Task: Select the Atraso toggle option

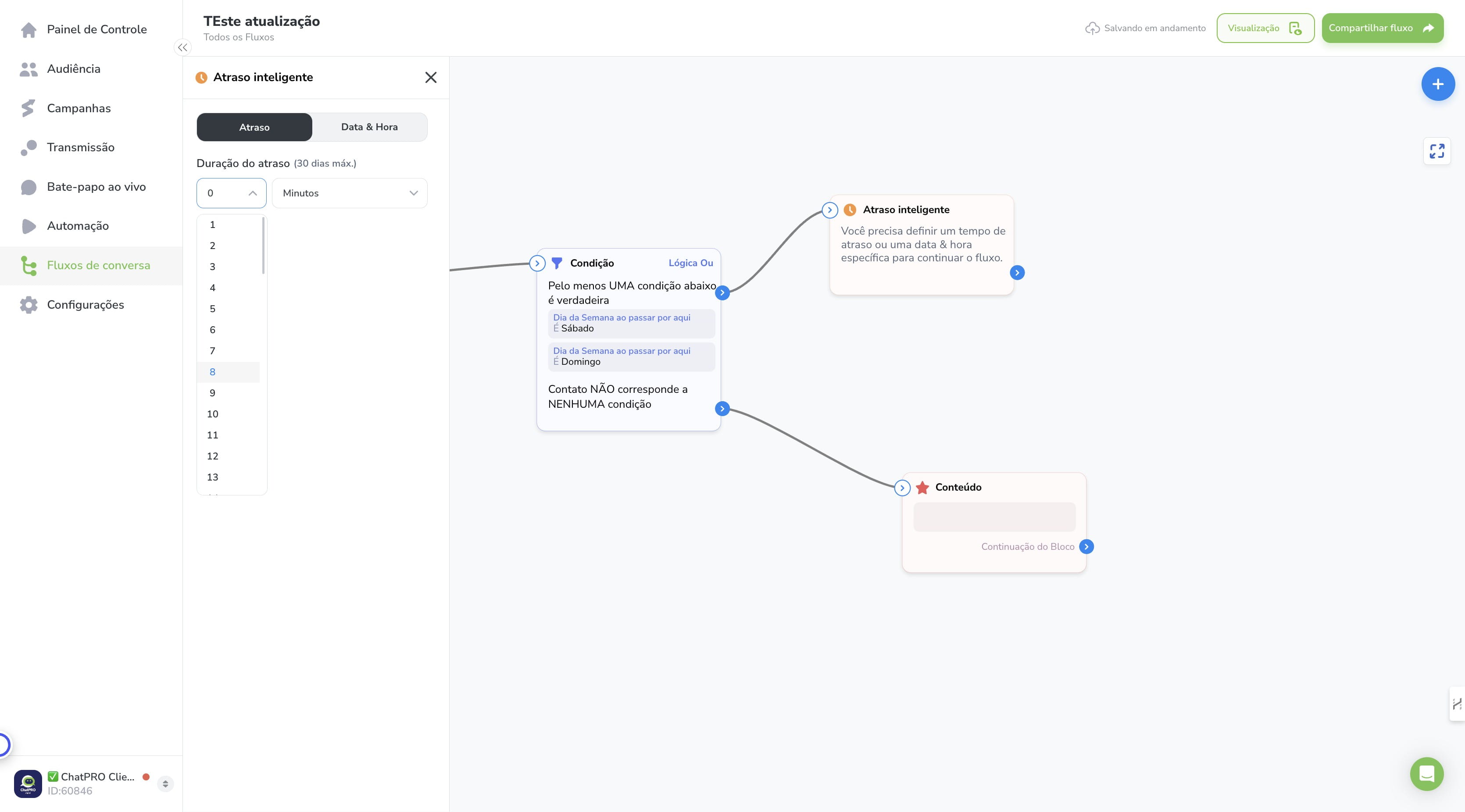Action: [x=254, y=127]
